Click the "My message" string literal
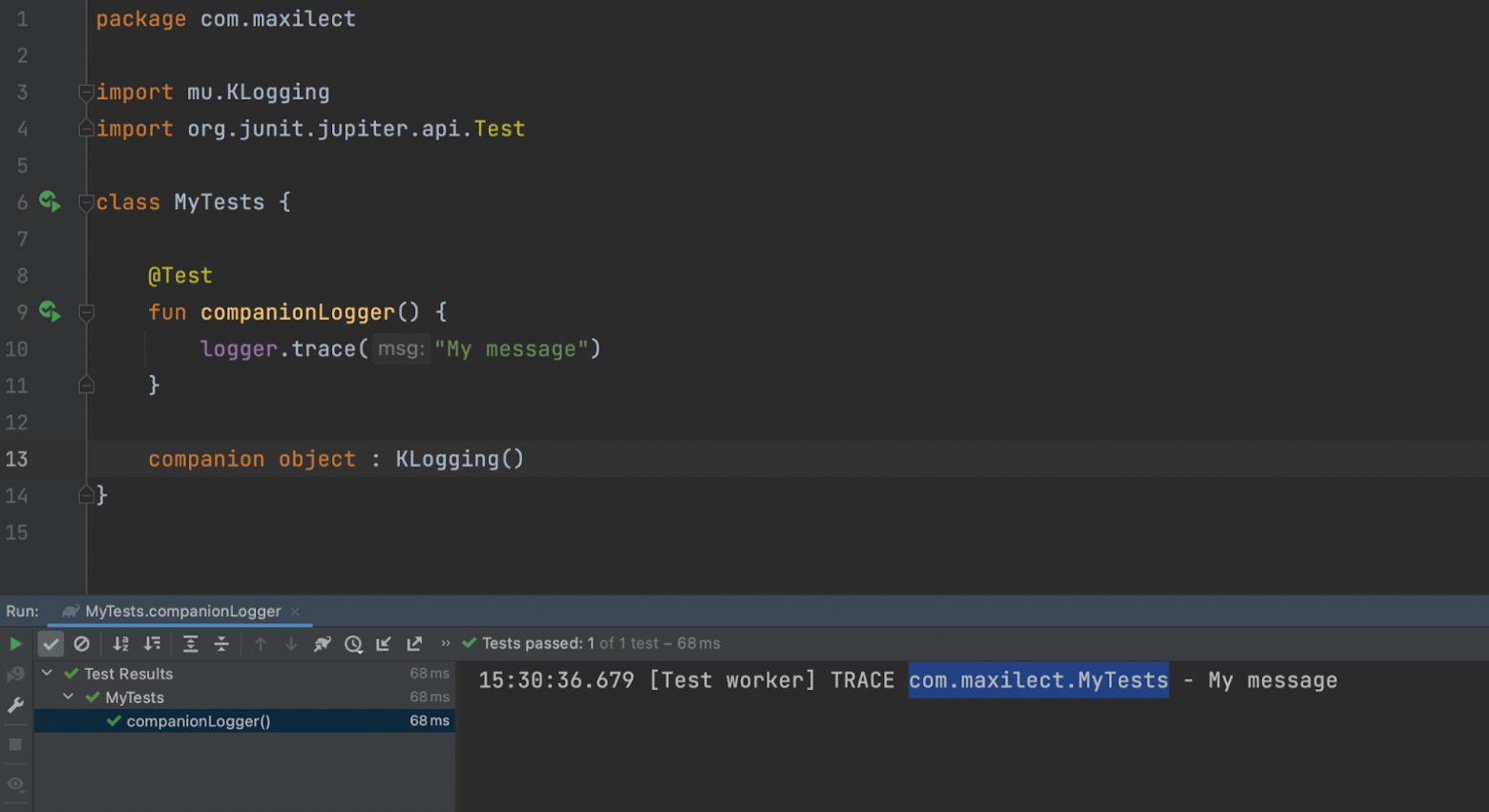Image resolution: width=1489 pixels, height=812 pixels. [512, 349]
